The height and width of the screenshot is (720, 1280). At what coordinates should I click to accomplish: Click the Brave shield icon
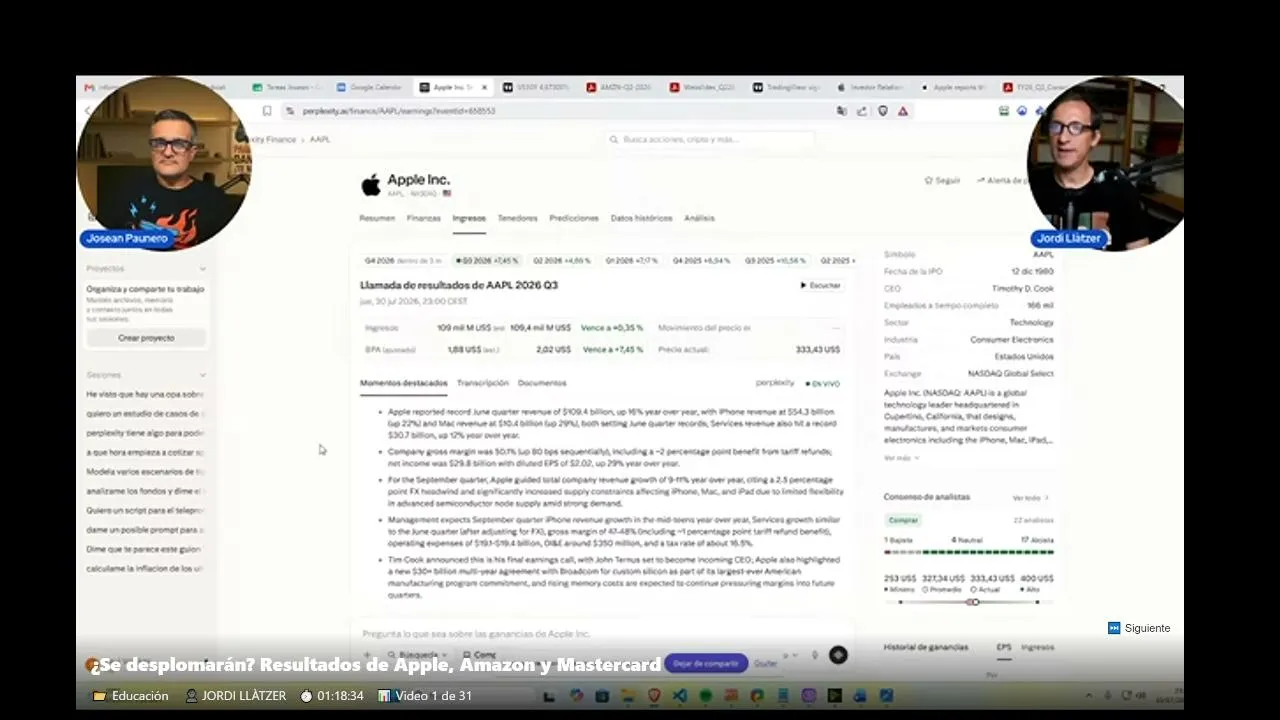pyautogui.click(x=883, y=111)
